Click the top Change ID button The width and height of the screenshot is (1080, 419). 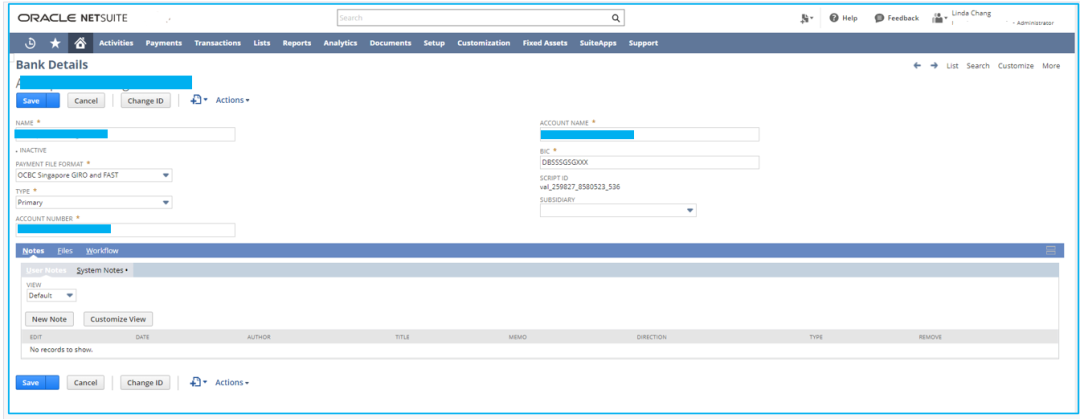145,101
